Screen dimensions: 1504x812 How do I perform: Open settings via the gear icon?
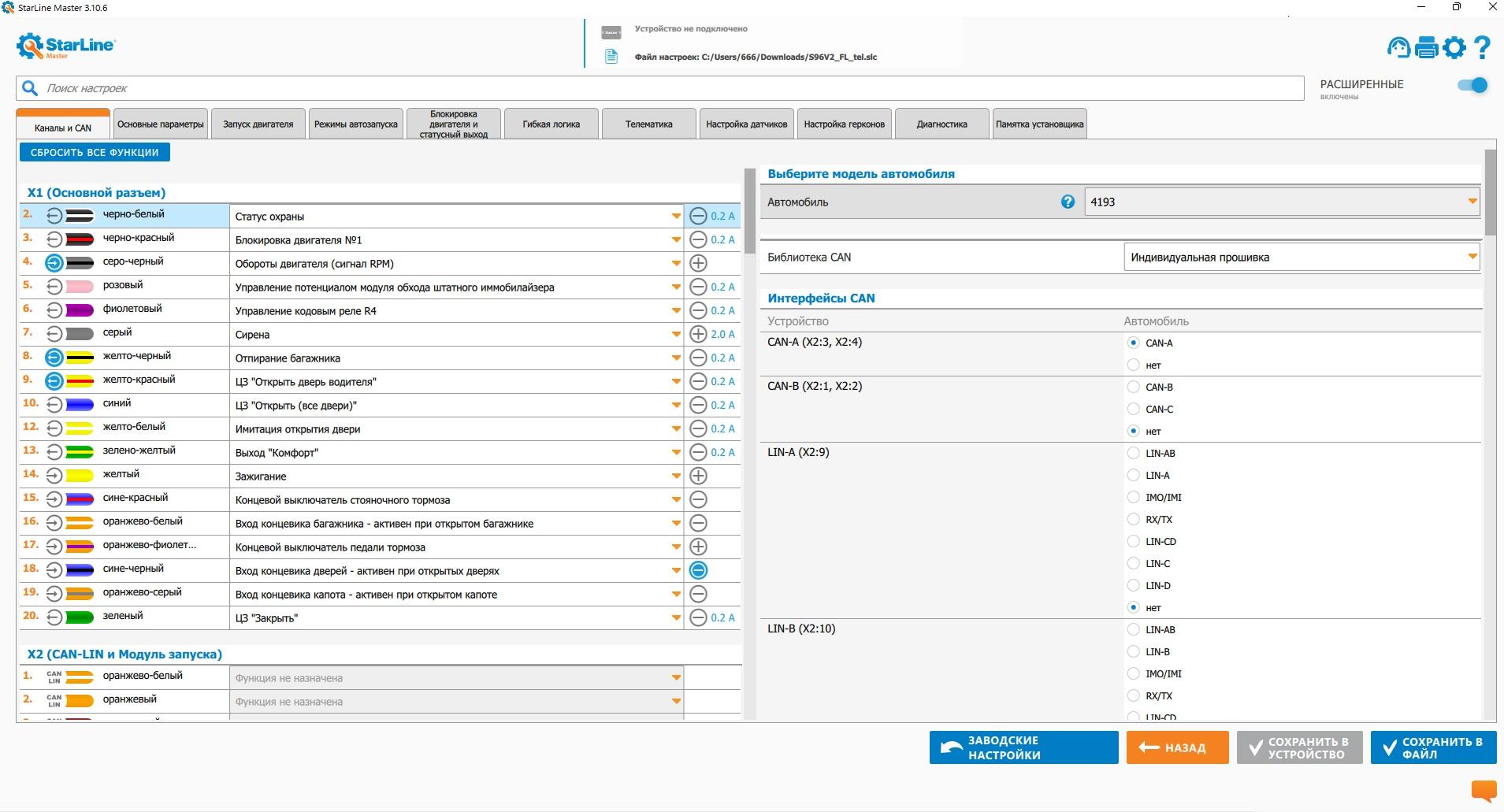(1454, 48)
